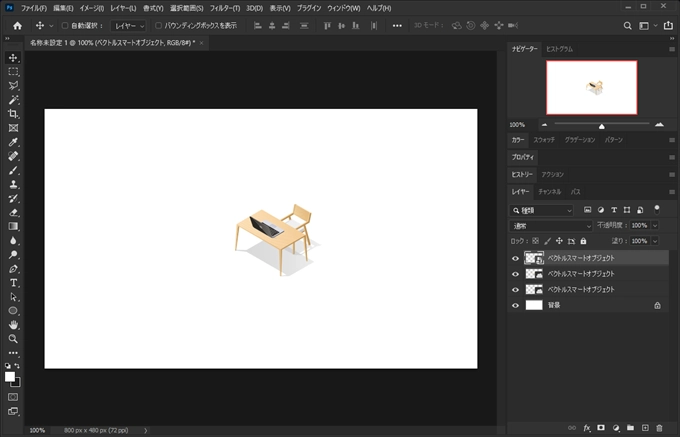Open the レイヤー dropdown in options bar
Viewport: 680px width, 437px height.
coord(127,26)
